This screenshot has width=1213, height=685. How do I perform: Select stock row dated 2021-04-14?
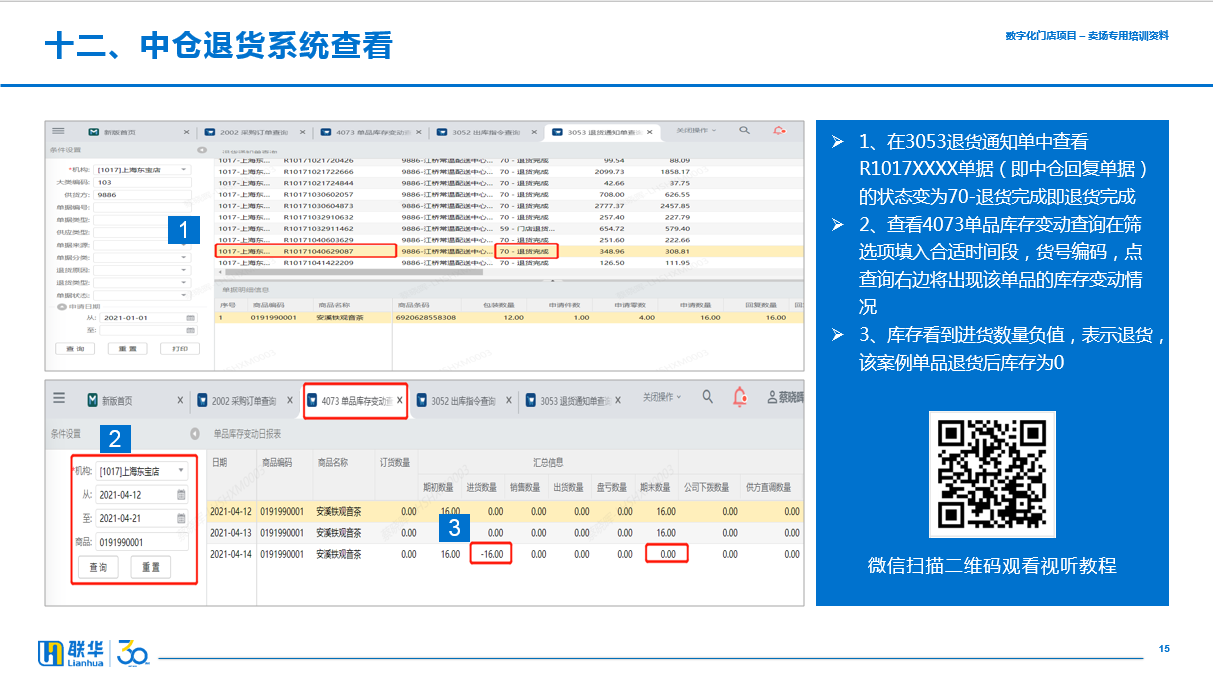(505, 554)
